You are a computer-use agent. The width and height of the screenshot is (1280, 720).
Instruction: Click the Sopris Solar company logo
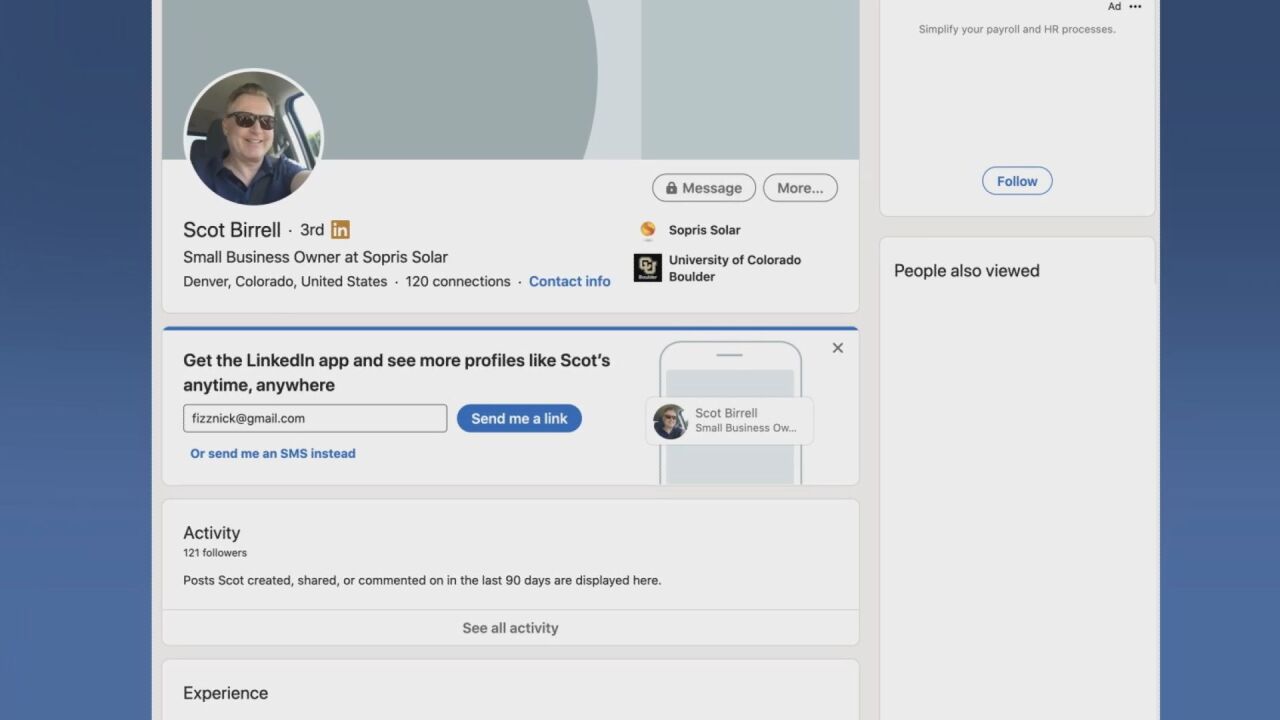click(x=648, y=230)
